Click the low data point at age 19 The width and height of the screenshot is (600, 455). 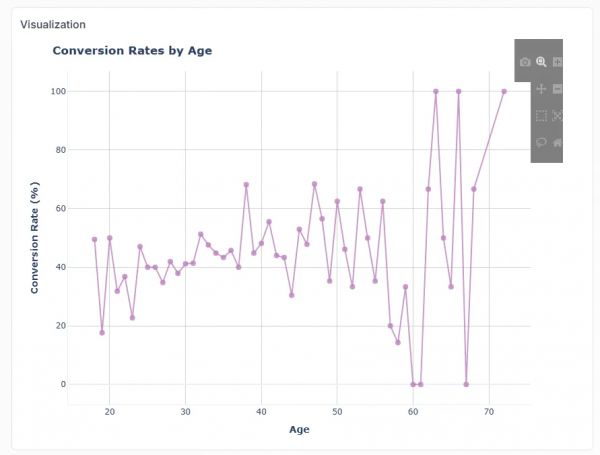click(x=102, y=332)
